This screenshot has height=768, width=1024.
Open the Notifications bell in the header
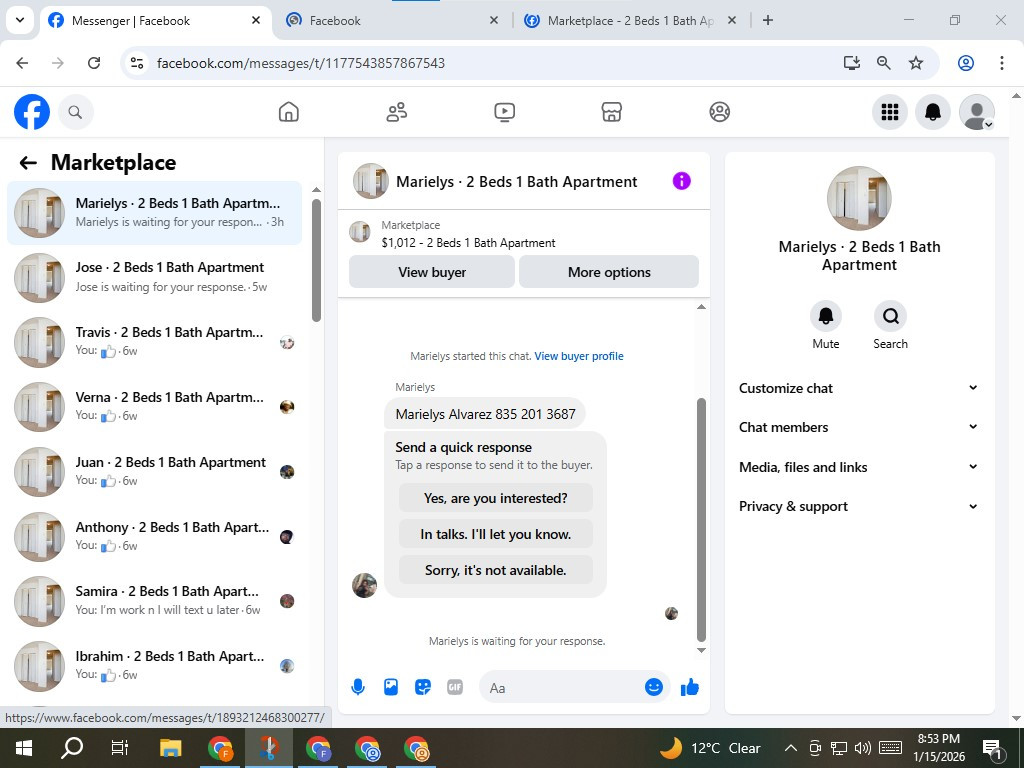coord(933,112)
